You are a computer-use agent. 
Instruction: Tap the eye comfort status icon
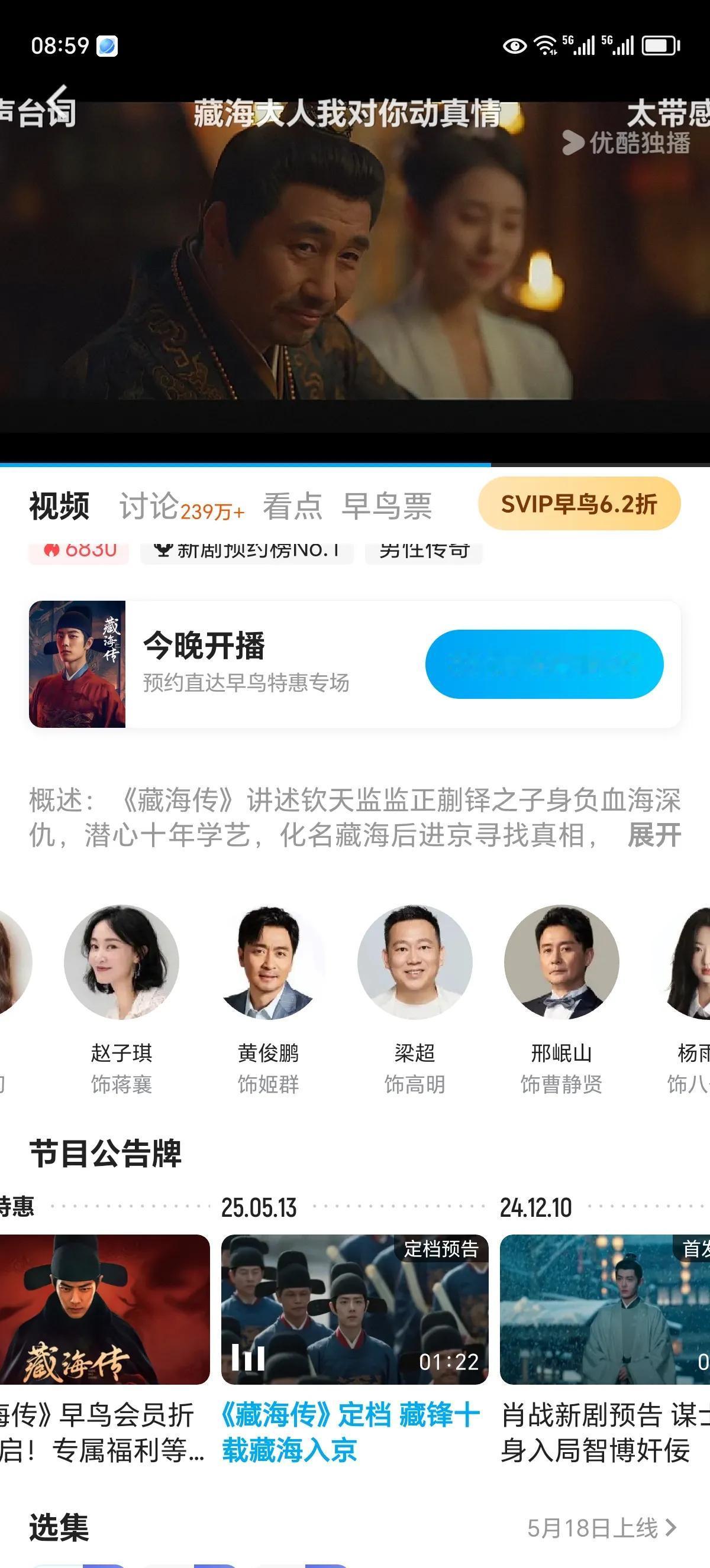tap(515, 46)
